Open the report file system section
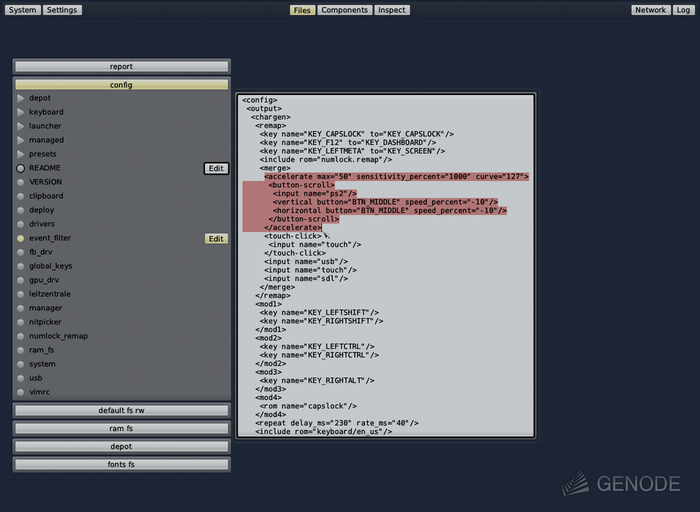This screenshot has height=512, width=700. (x=121, y=67)
